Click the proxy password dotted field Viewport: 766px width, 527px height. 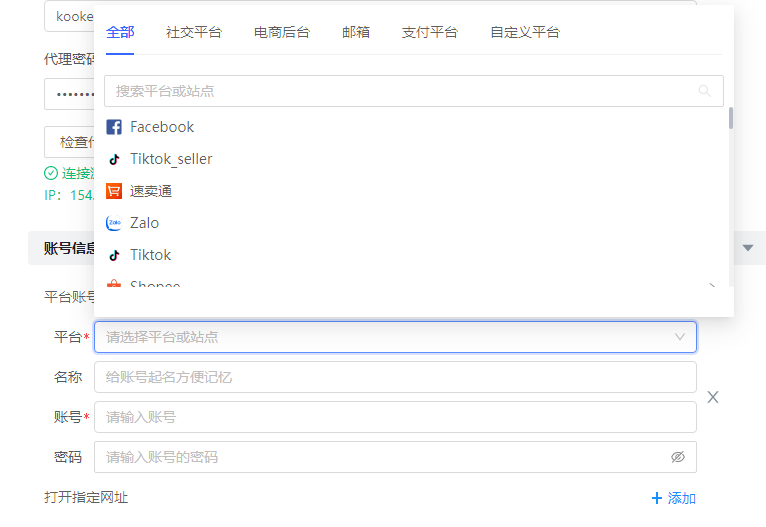[x=69, y=94]
